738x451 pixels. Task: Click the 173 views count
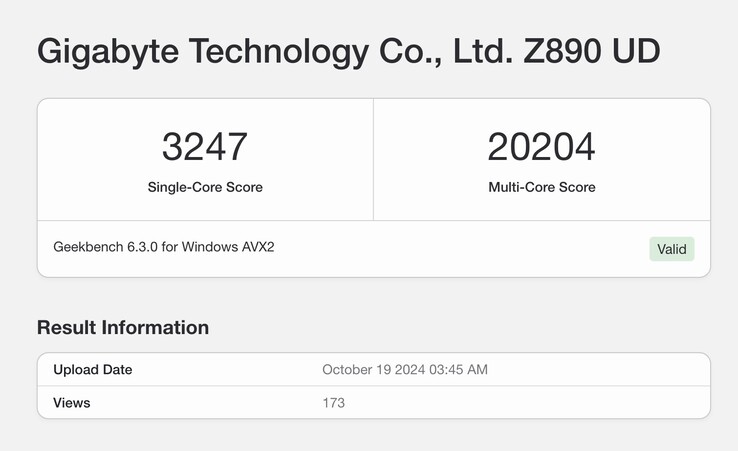coord(333,402)
